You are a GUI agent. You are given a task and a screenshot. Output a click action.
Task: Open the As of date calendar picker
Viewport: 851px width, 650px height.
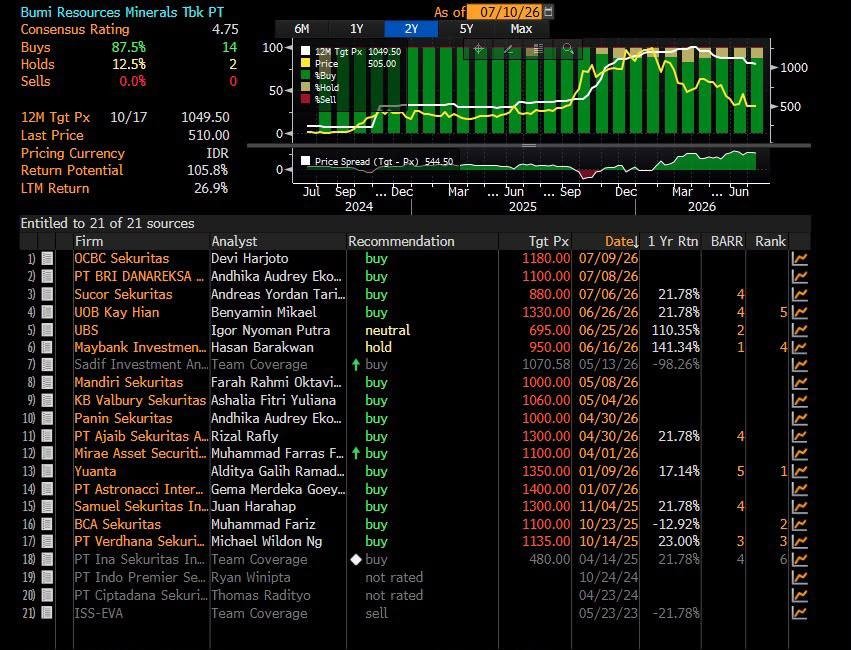tap(548, 11)
